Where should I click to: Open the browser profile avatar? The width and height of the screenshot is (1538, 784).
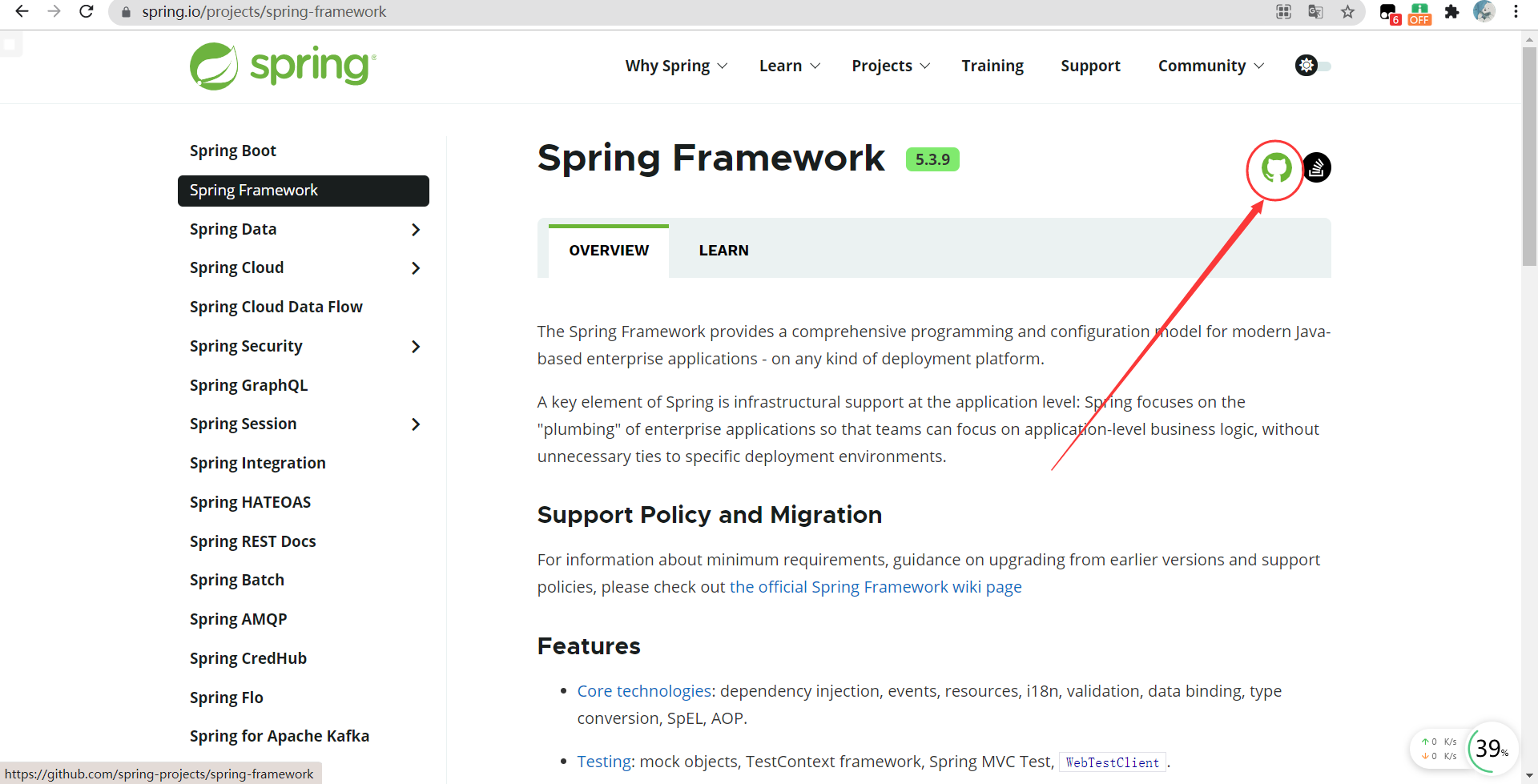[x=1484, y=11]
